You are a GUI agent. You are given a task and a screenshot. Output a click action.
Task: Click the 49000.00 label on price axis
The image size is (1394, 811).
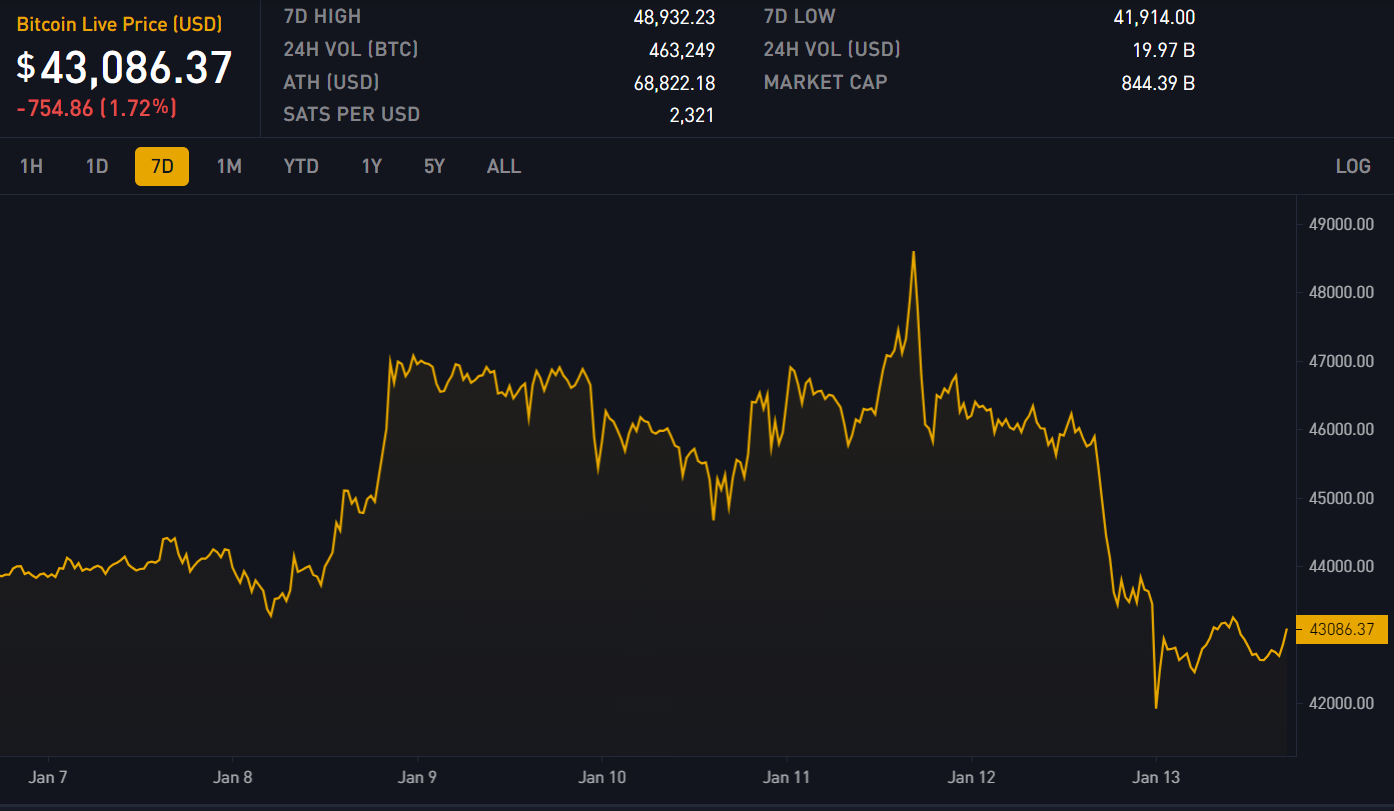pos(1339,224)
